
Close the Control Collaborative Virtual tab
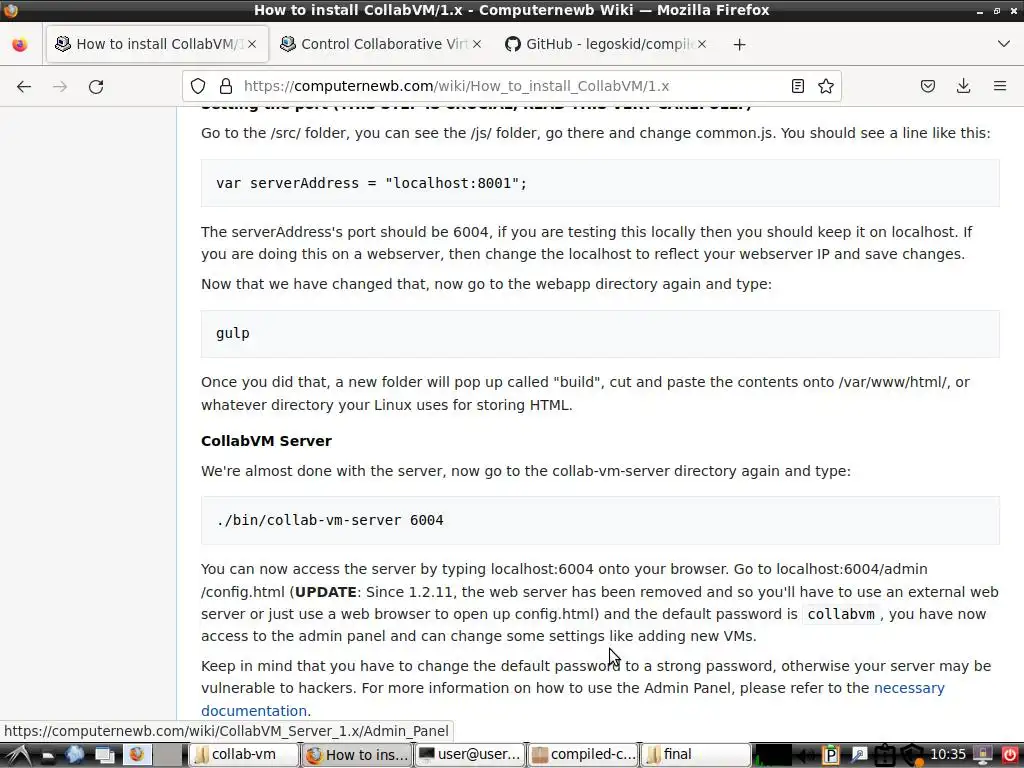pos(477,44)
